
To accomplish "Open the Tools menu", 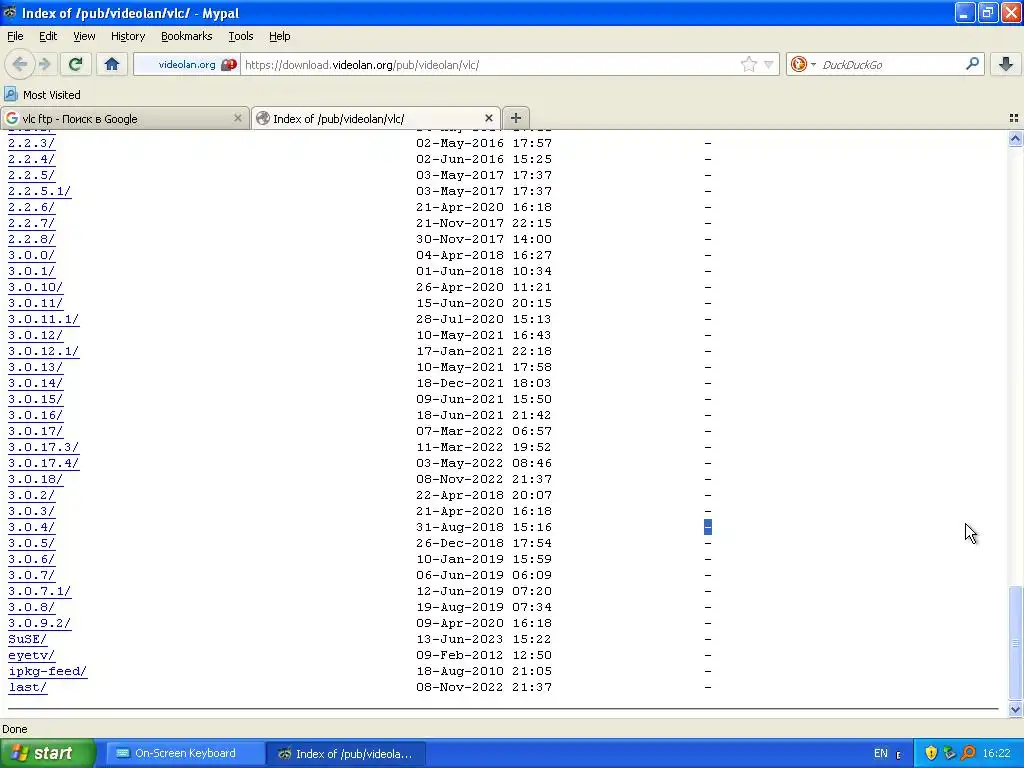I will (x=241, y=36).
